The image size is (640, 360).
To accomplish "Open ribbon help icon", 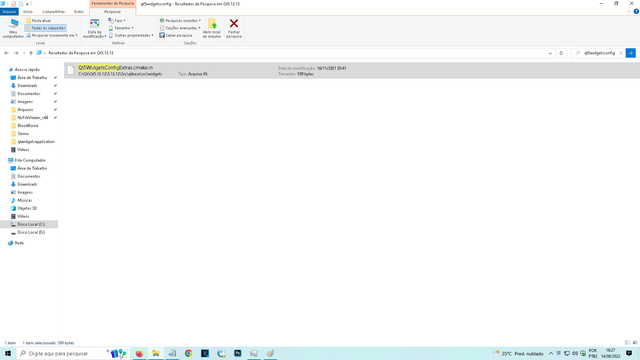I will [636, 11].
